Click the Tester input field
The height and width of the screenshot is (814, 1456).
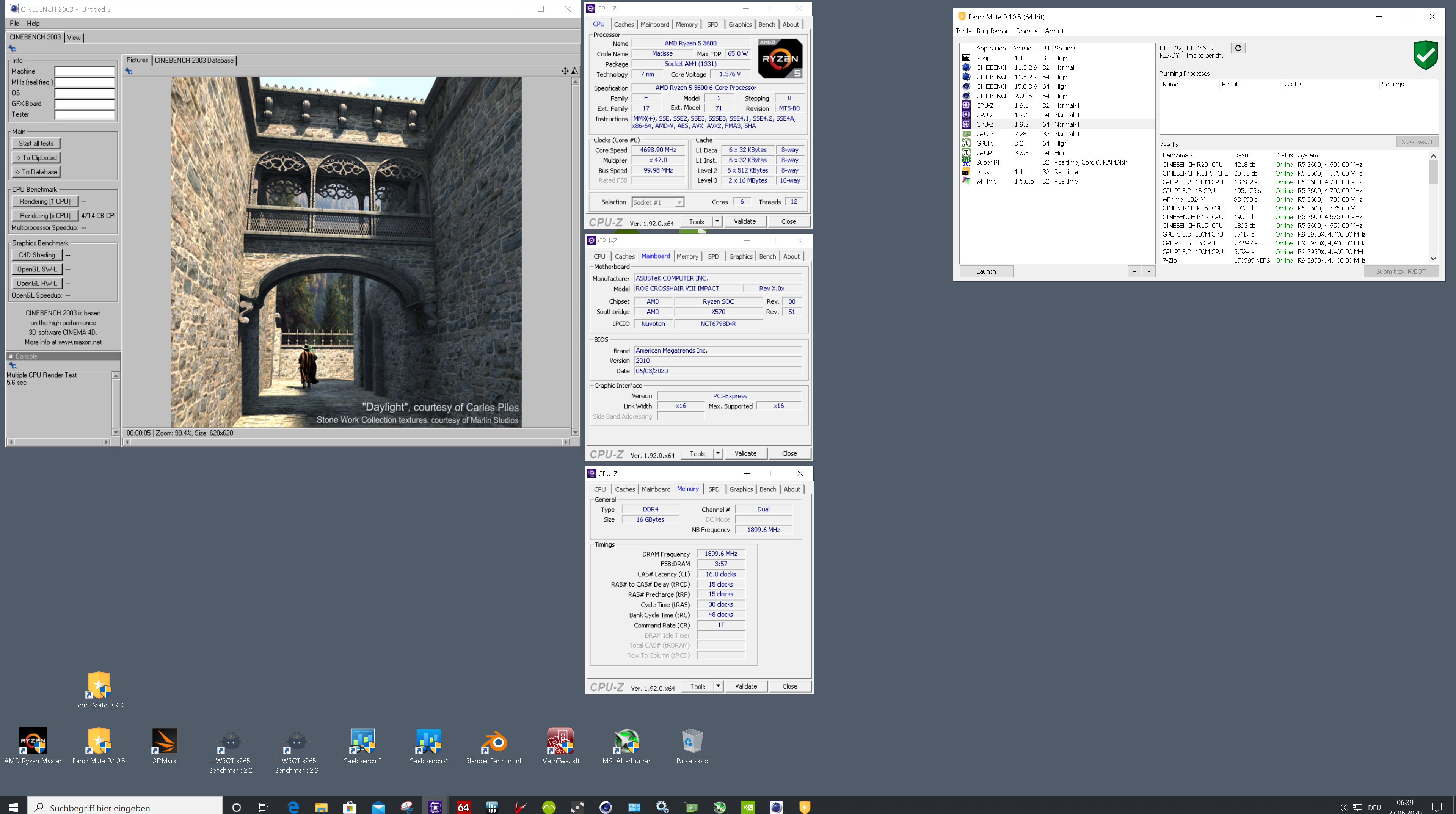(85, 115)
